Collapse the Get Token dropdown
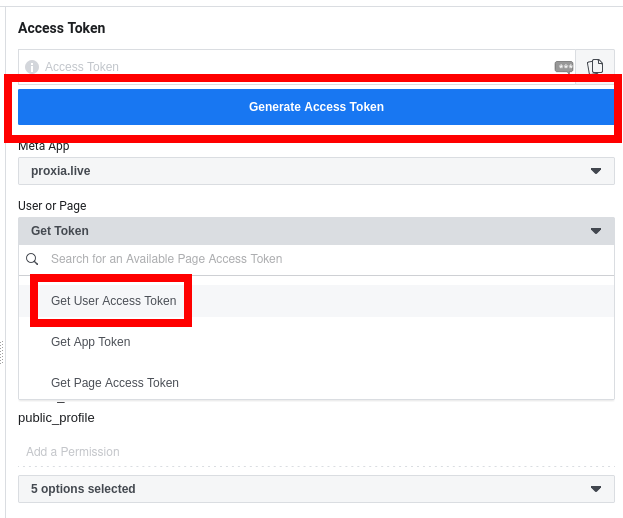 click(x=300, y=231)
